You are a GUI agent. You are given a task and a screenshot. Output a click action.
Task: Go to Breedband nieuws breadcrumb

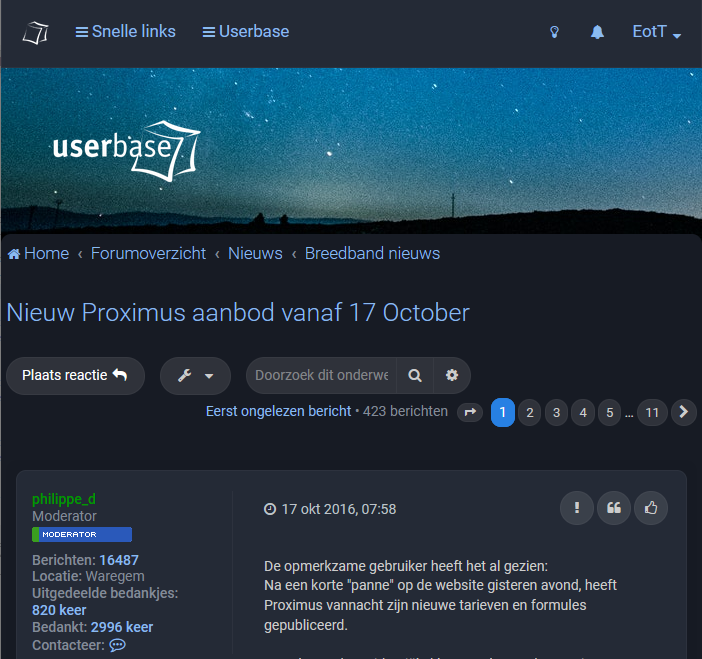point(372,253)
